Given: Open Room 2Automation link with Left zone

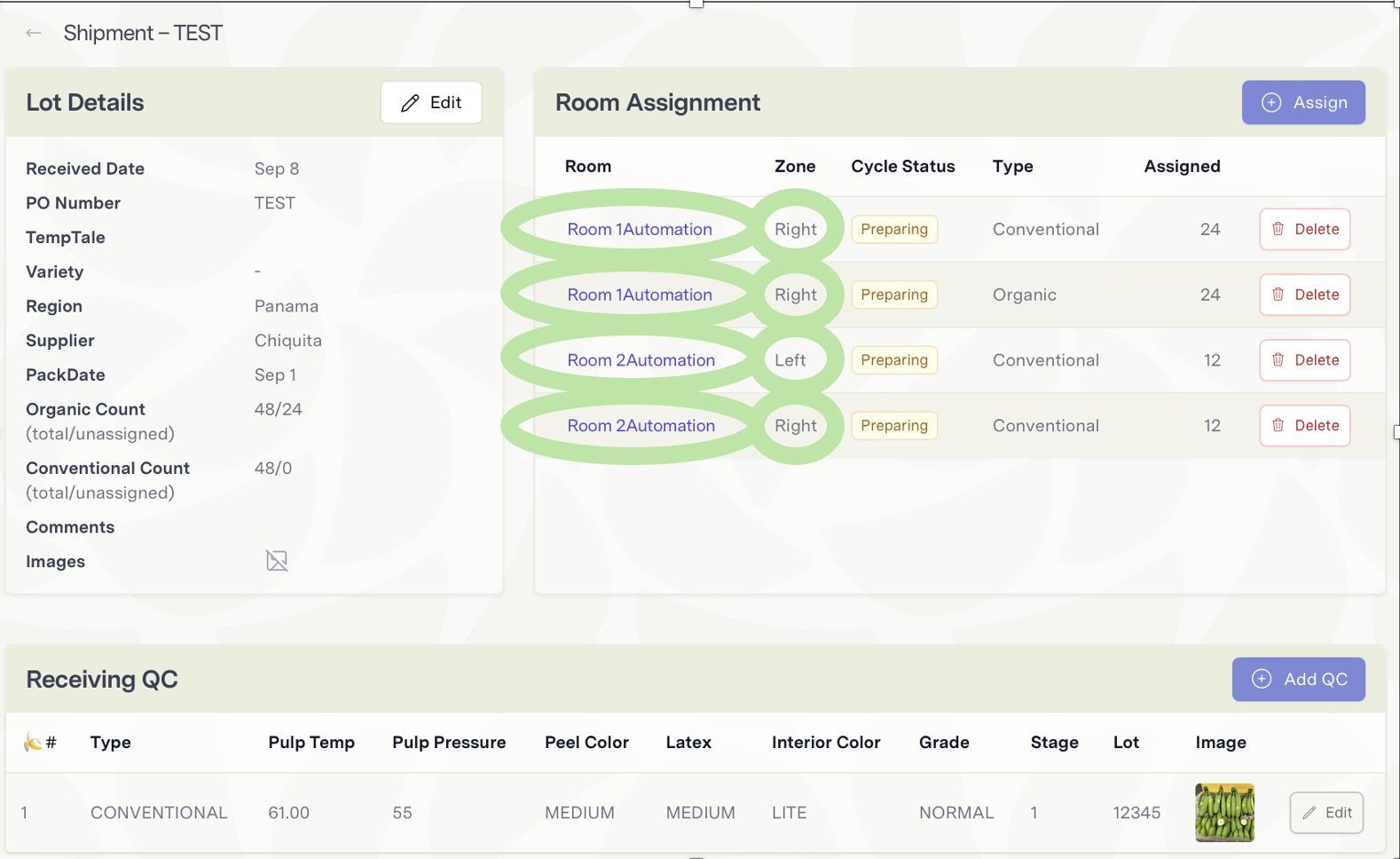Looking at the screenshot, I should point(641,360).
